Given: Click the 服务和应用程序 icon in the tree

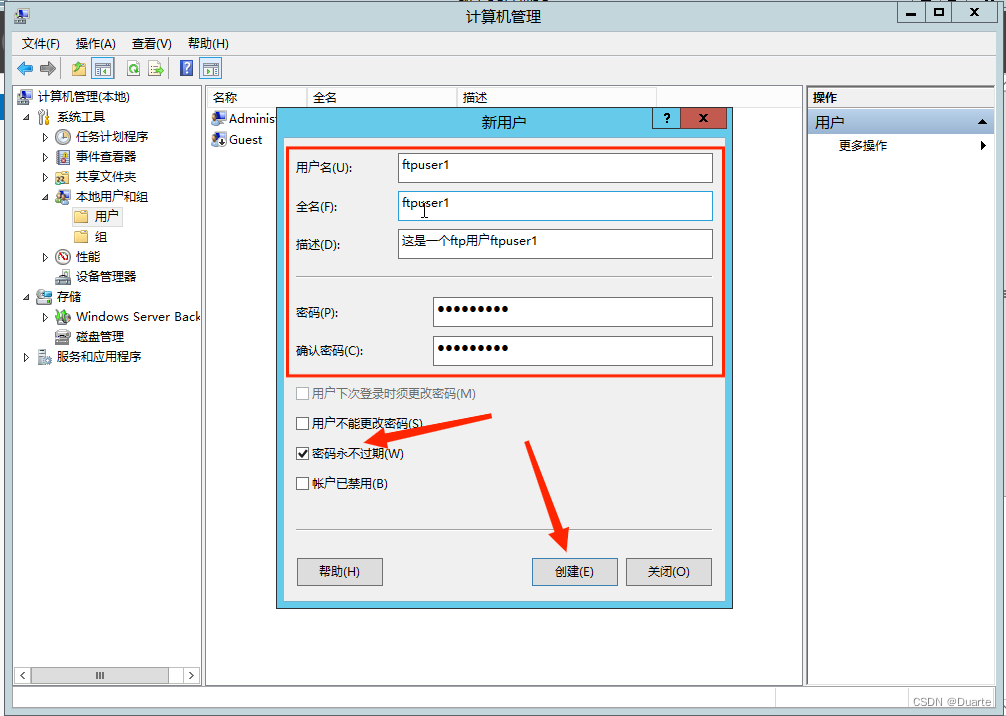Looking at the screenshot, I should click(44, 357).
